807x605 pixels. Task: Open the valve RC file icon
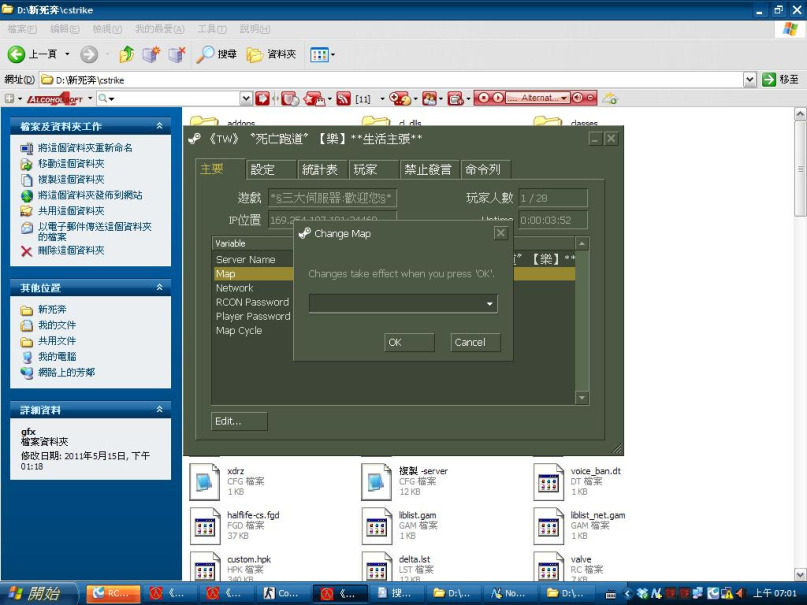click(x=548, y=566)
